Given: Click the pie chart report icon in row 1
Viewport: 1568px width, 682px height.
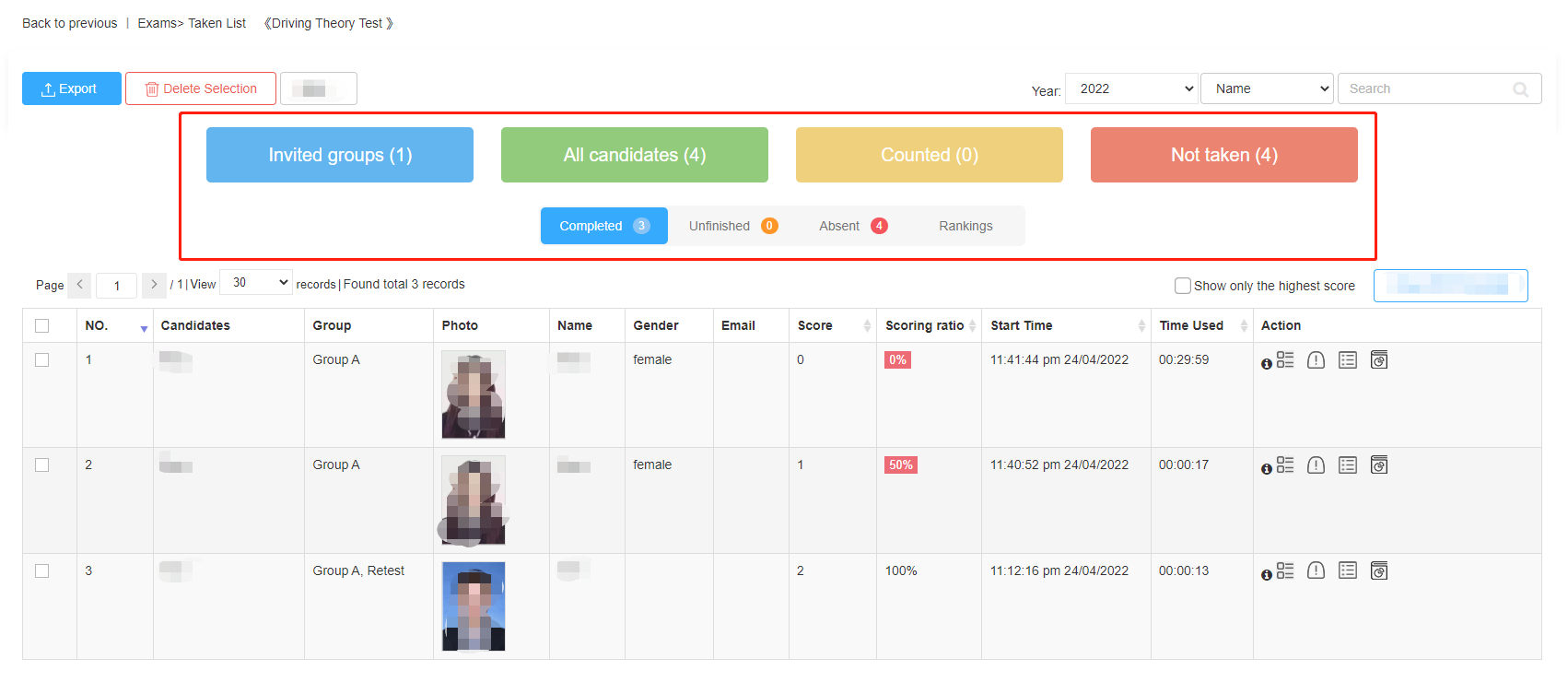Looking at the screenshot, I should (x=1378, y=360).
